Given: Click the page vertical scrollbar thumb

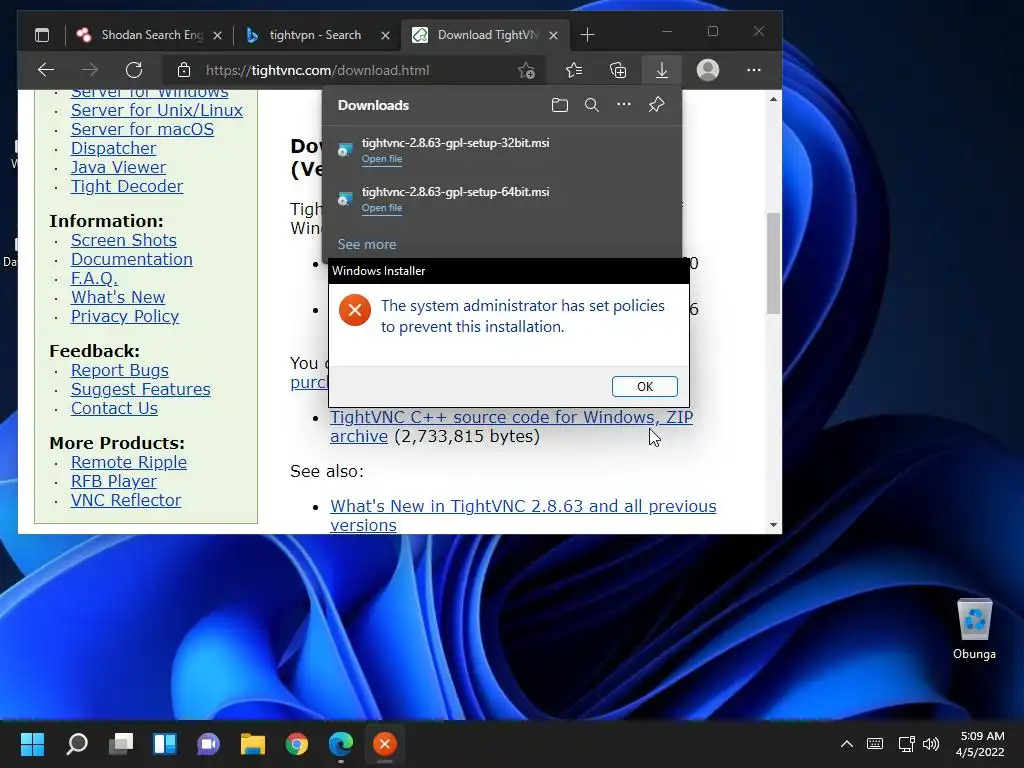Looking at the screenshot, I should tap(773, 263).
